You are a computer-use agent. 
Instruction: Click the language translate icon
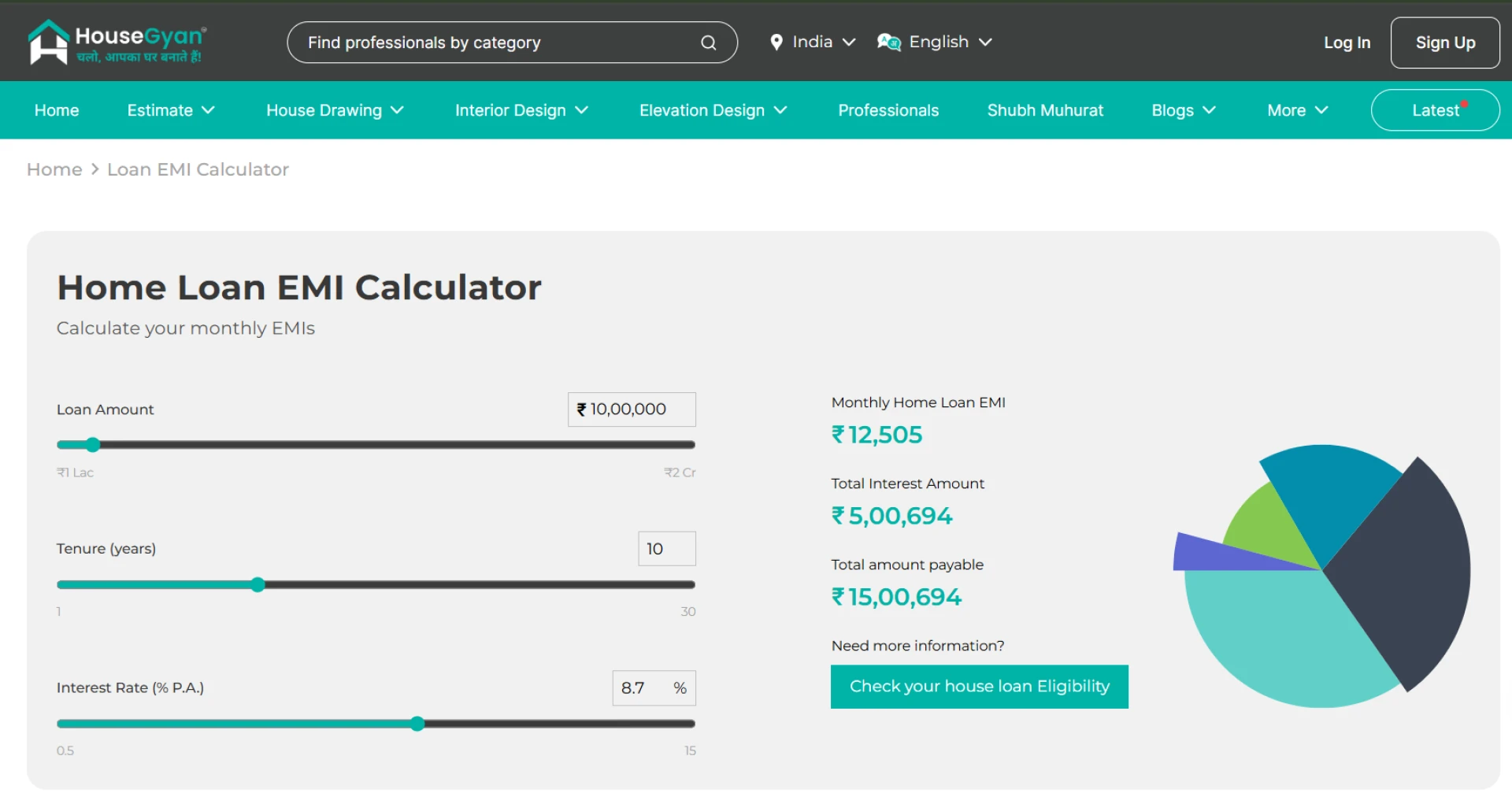(888, 43)
